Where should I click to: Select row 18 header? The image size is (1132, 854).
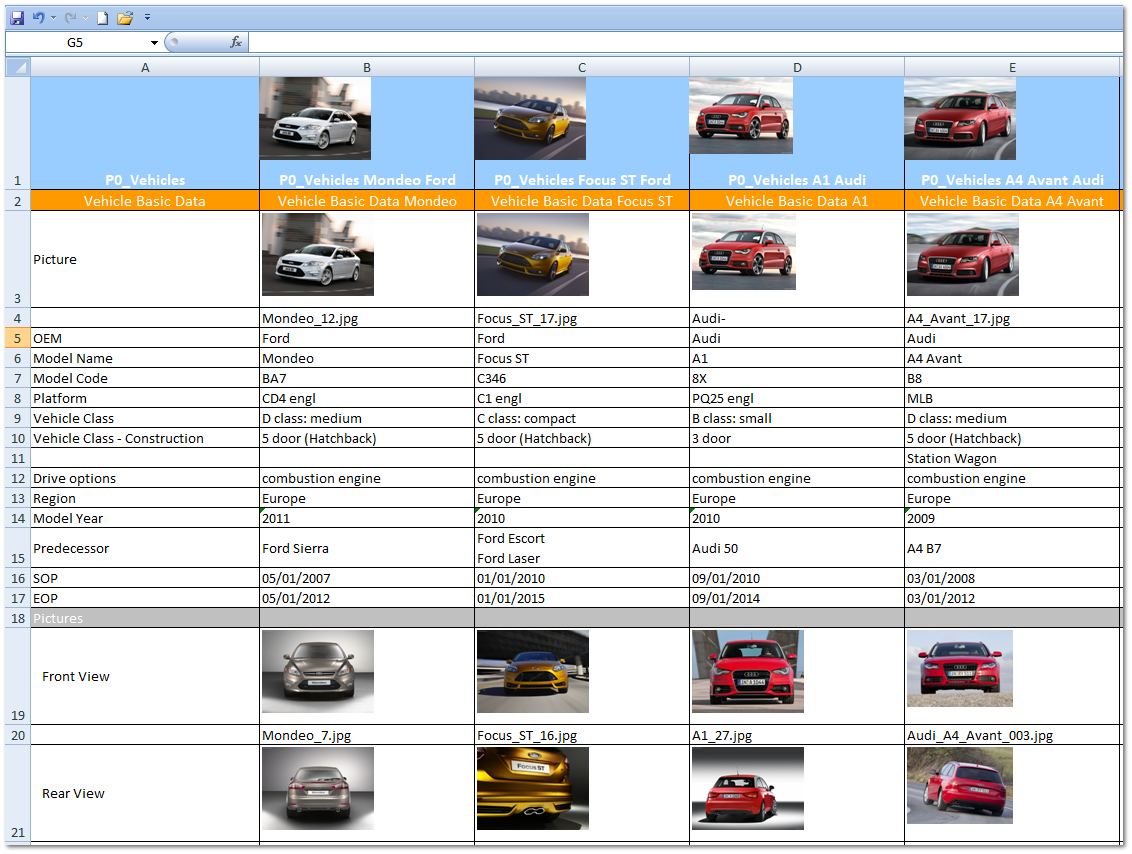(17, 619)
